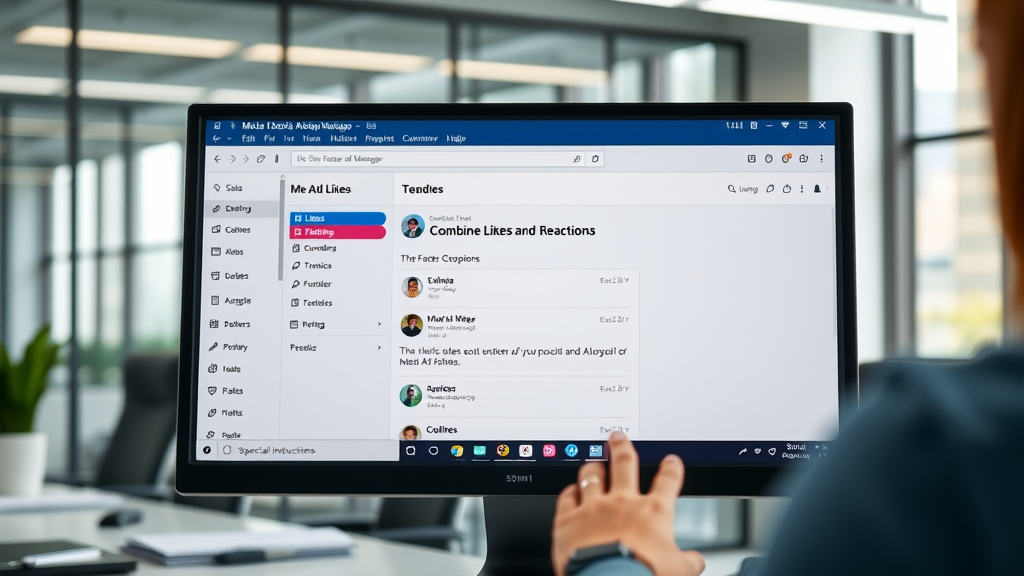Open the three-dot menu in the address bar row
Image resolution: width=1024 pixels, height=576 pixels.
point(822,158)
